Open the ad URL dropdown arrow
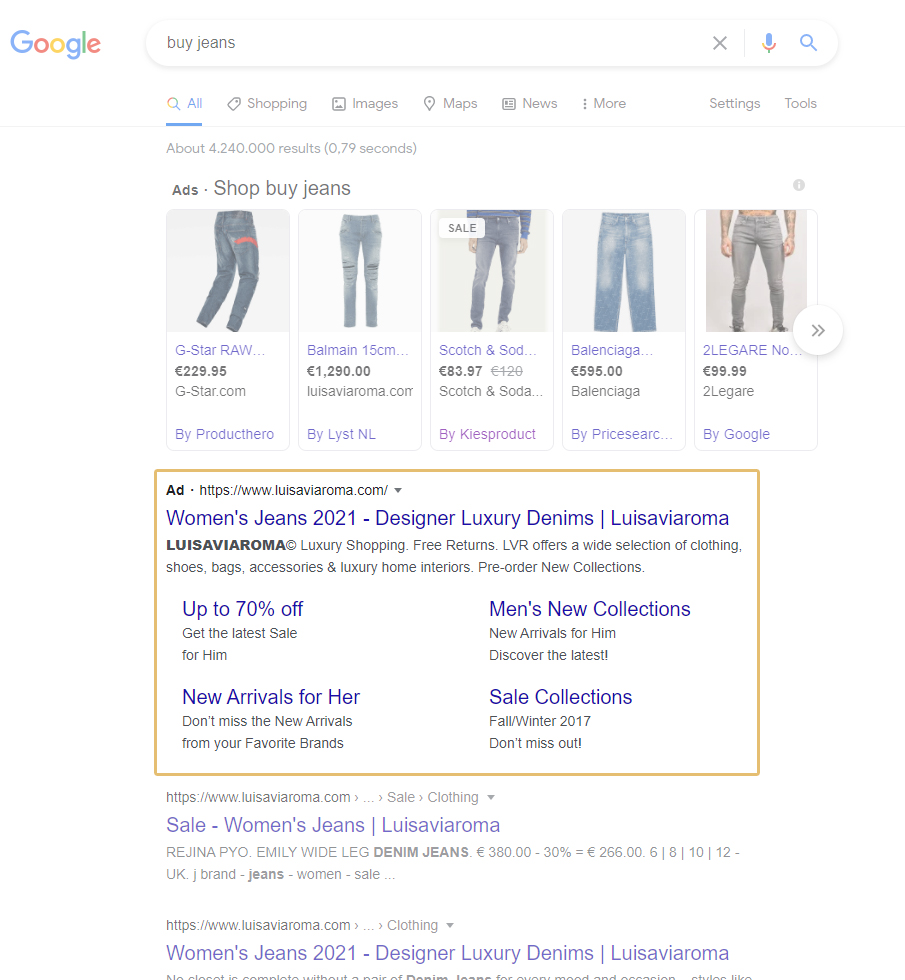The width and height of the screenshot is (905, 980). (398, 491)
